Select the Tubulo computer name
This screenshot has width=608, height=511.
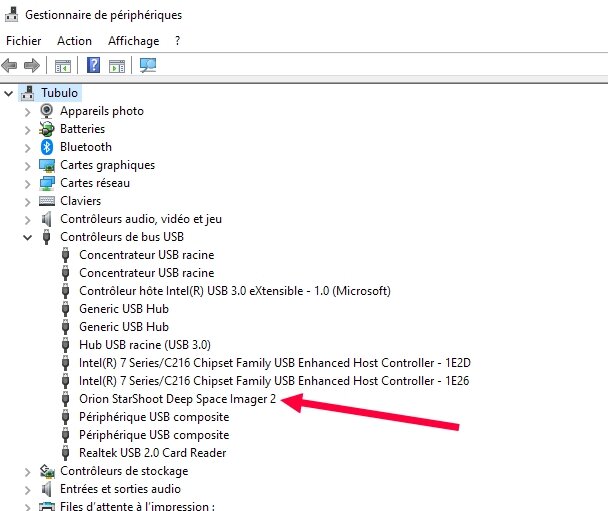point(59,93)
